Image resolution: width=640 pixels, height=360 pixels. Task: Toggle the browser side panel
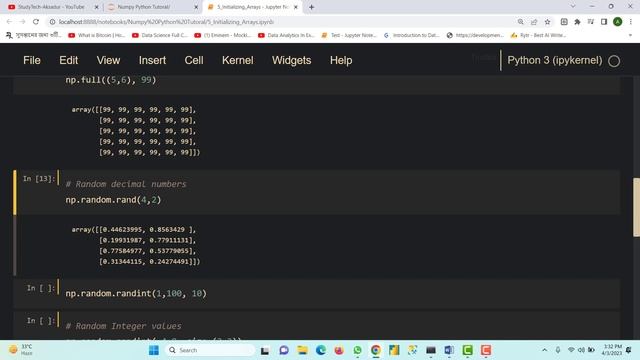tap(604, 22)
